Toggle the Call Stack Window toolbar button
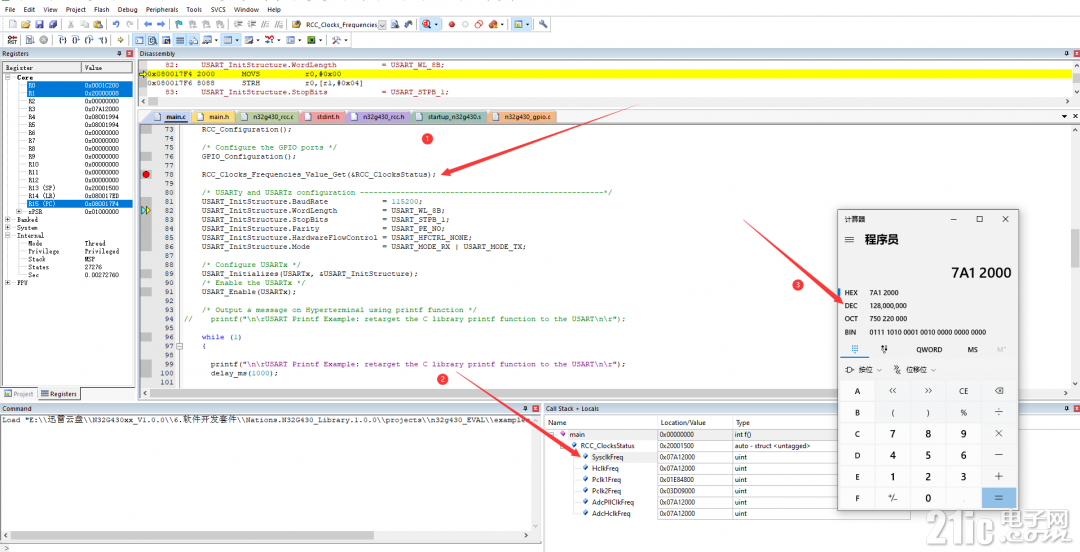This screenshot has height=552, width=1080. 193,40
